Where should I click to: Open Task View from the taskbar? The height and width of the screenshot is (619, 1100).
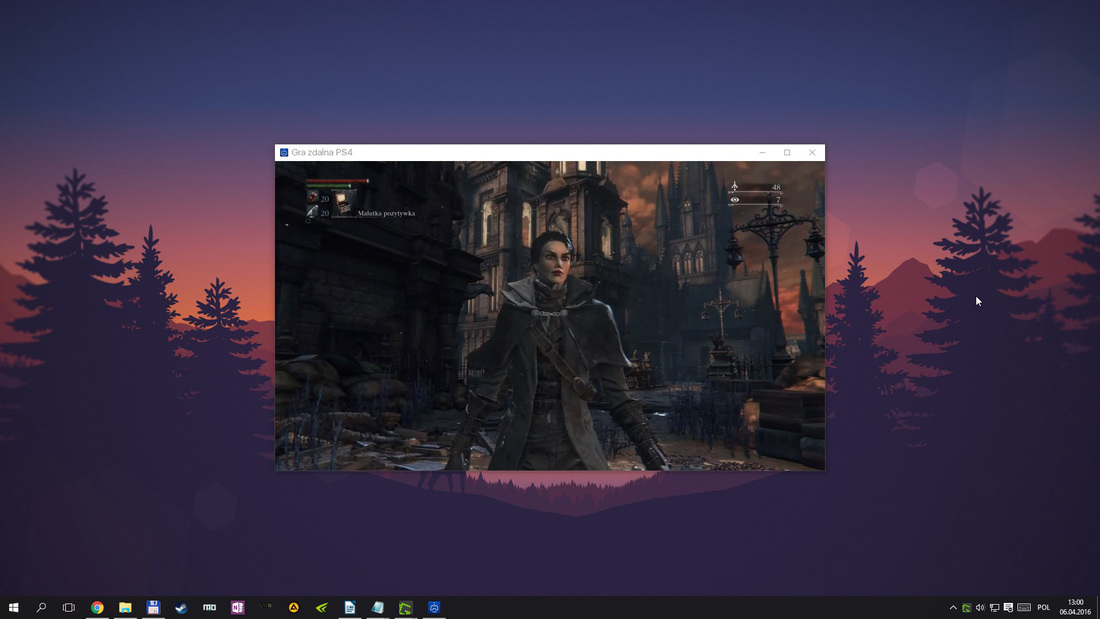[69, 608]
